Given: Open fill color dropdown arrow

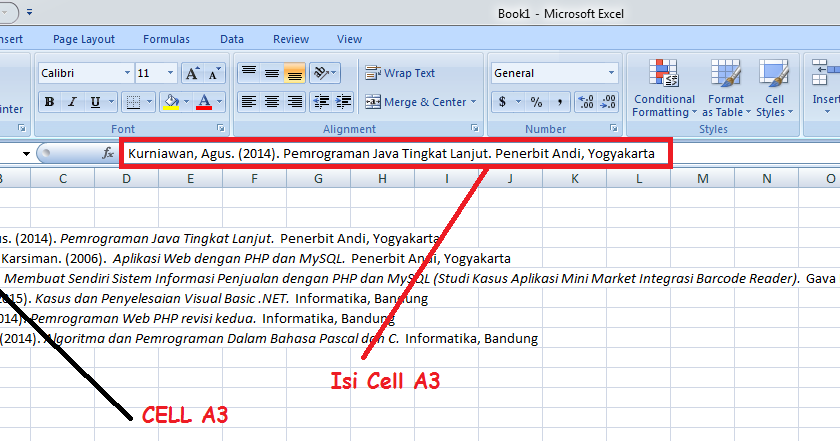Looking at the screenshot, I should [186, 102].
